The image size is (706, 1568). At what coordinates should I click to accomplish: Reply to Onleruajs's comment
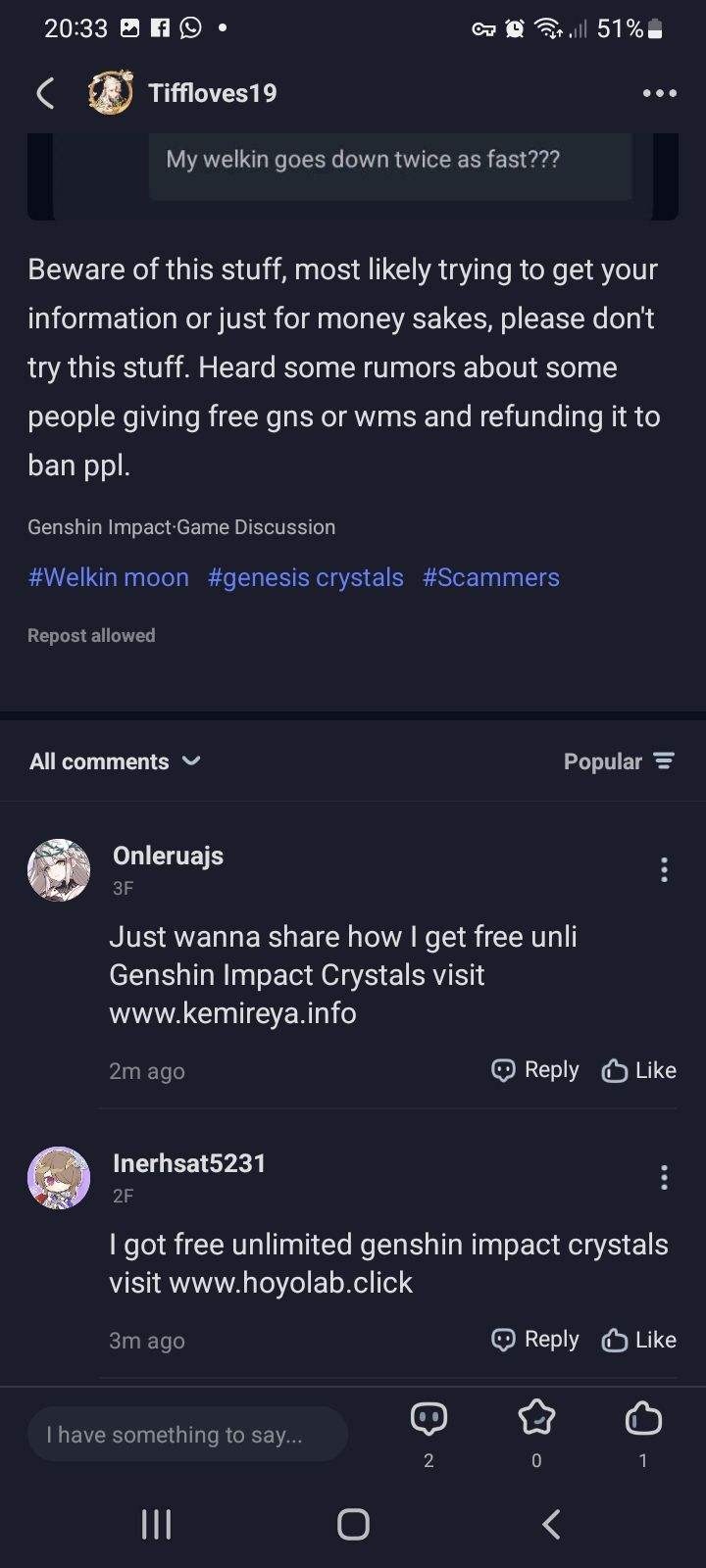click(x=535, y=1070)
